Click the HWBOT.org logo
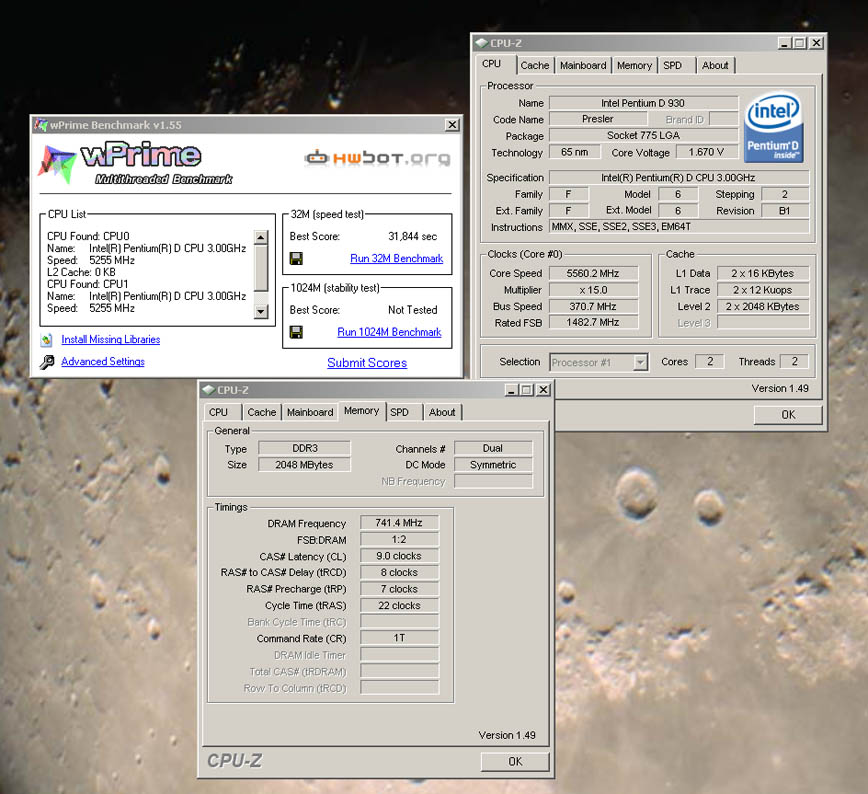868x794 pixels. coord(378,158)
